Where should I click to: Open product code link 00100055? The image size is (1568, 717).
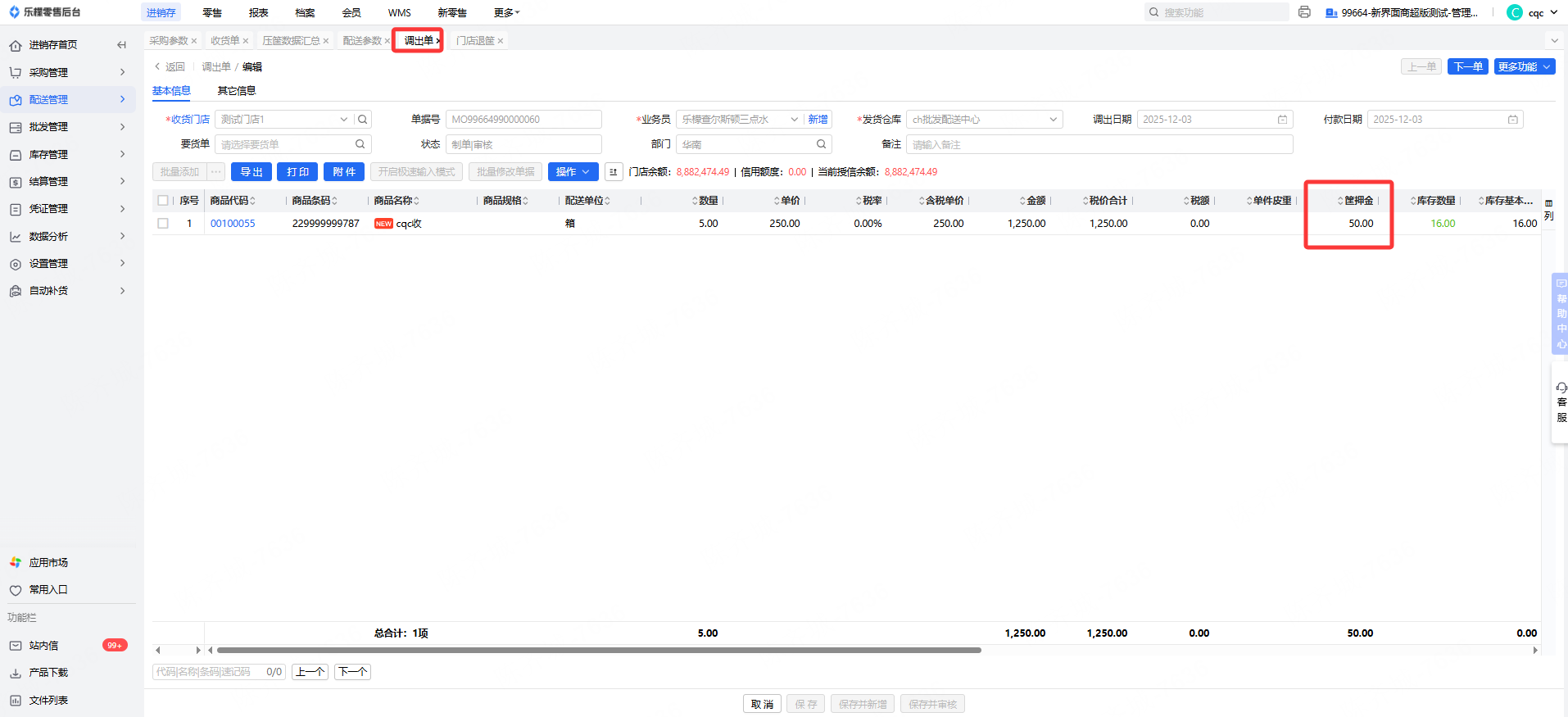(233, 224)
